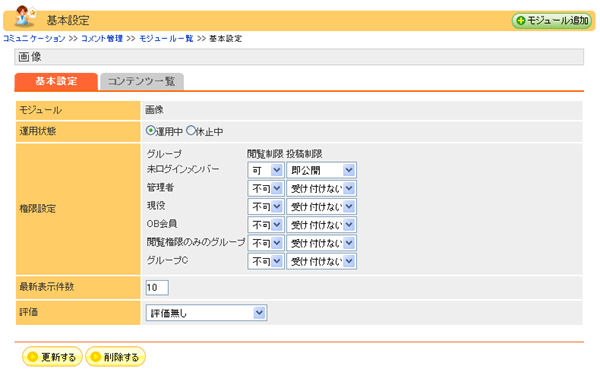This screenshot has height=375, width=600.
Task: Click the 最新表示件数 input field
Action: click(157, 288)
